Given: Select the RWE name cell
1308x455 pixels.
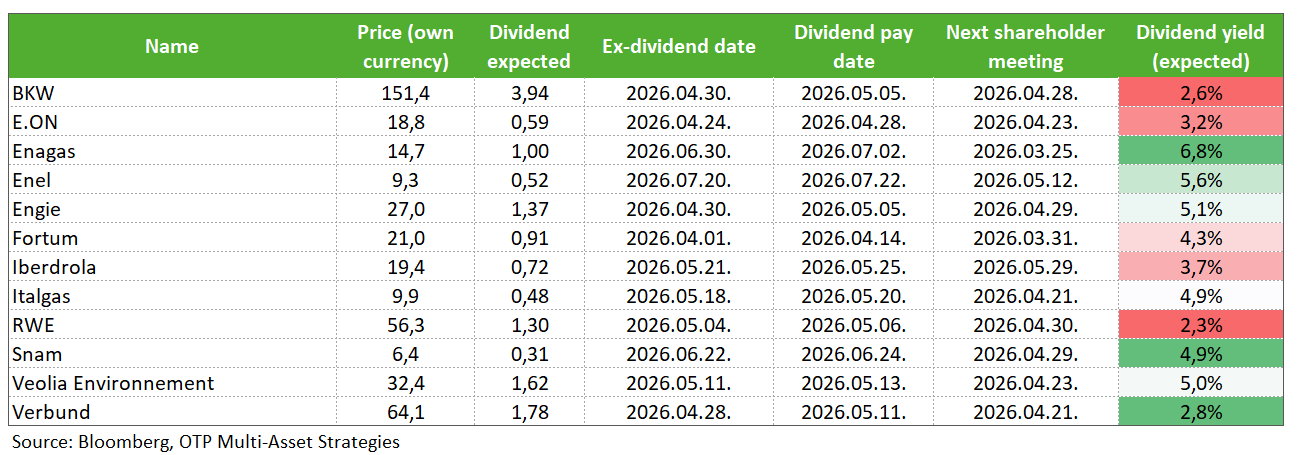Looking at the screenshot, I should coord(171,325).
